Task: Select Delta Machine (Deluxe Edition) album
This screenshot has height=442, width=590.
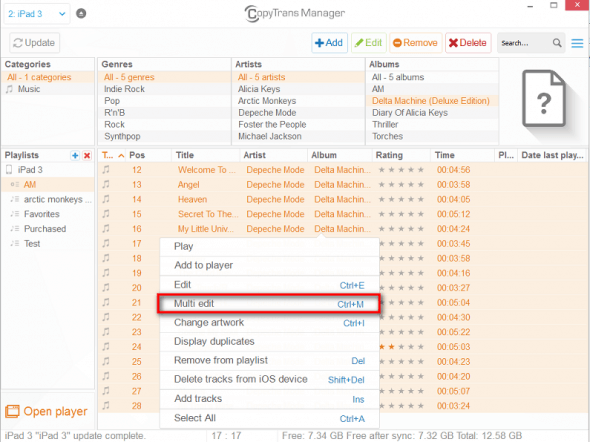Action: click(x=432, y=101)
